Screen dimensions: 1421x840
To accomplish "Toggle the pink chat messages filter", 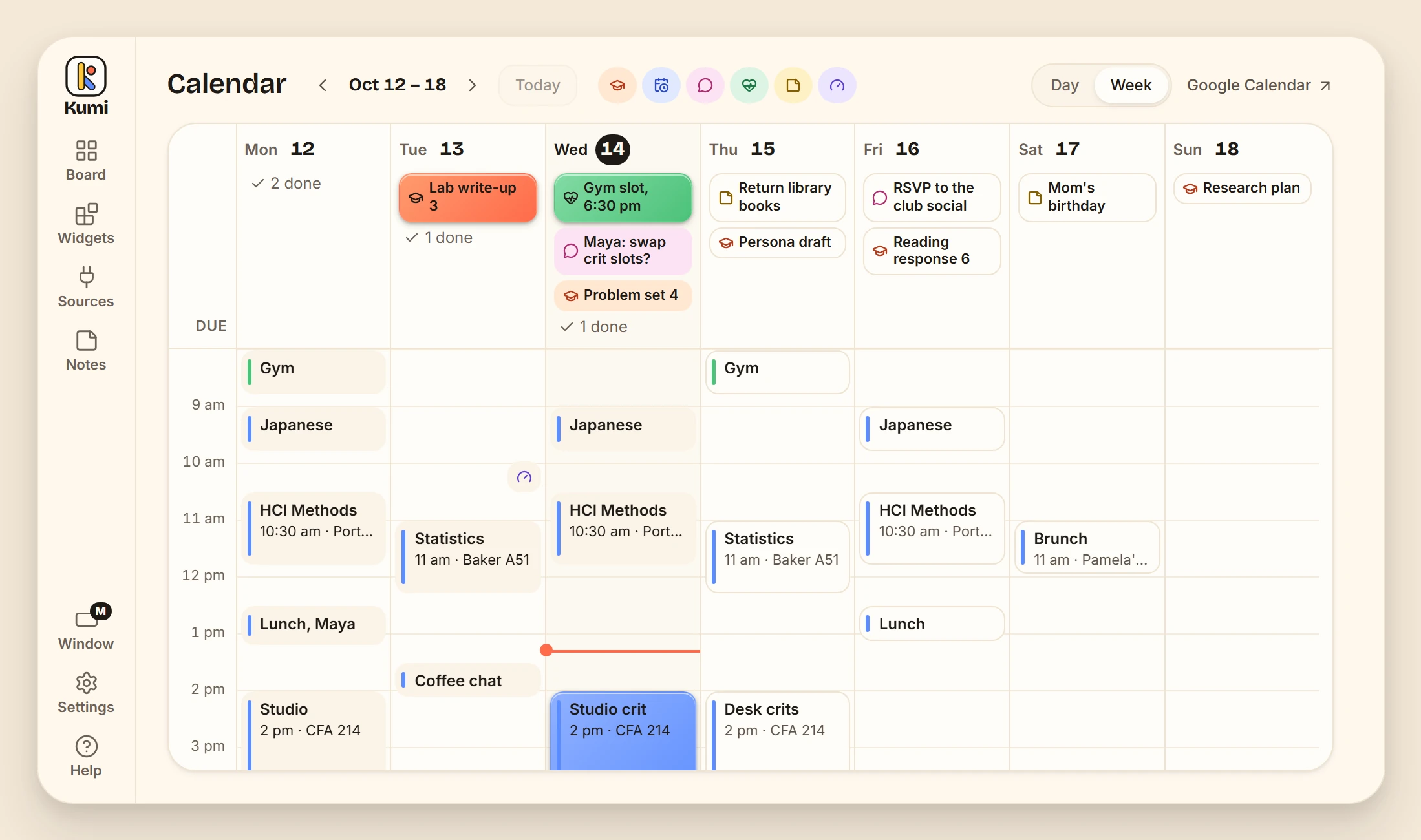I will [705, 85].
